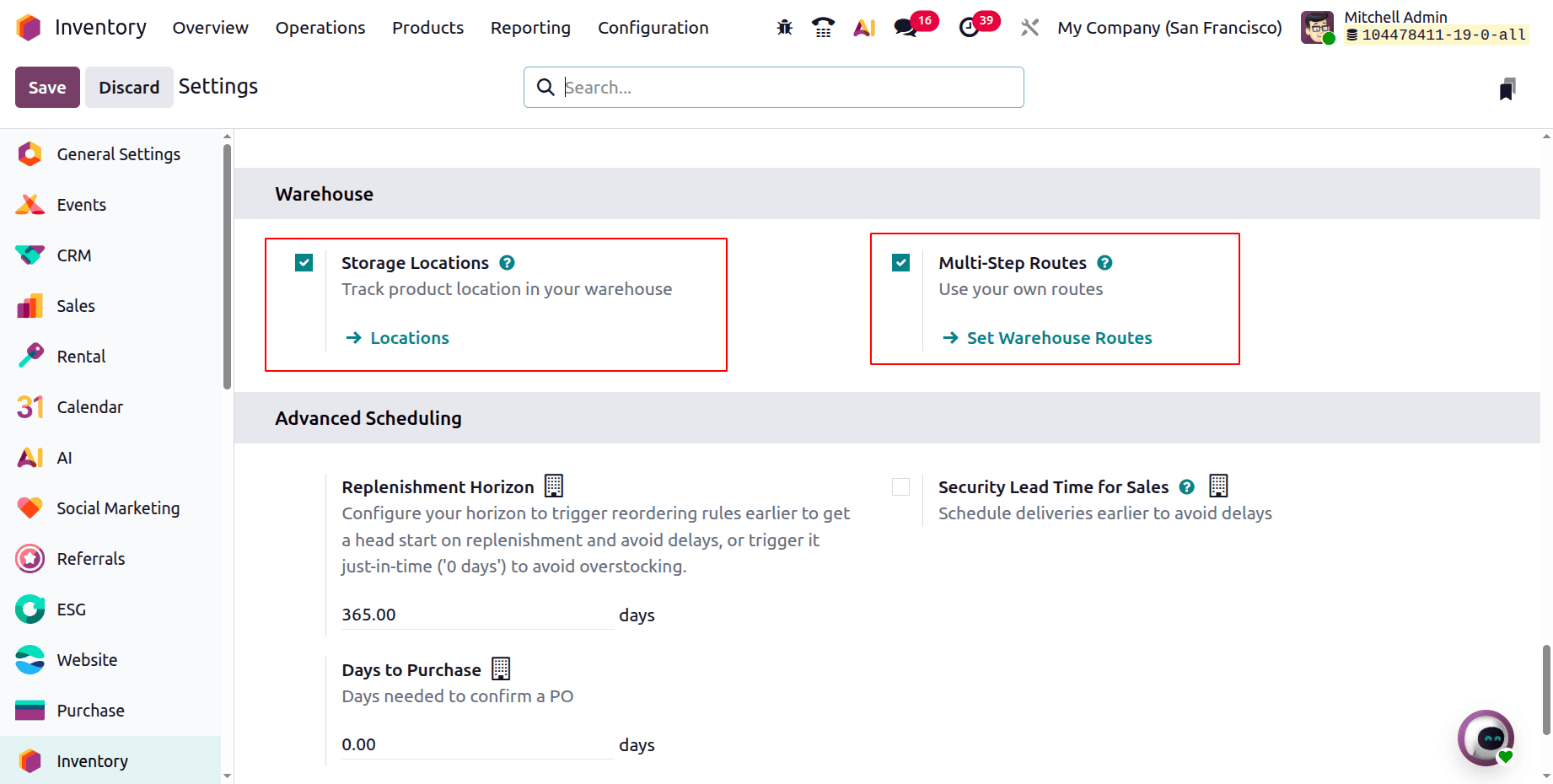The image size is (1553, 784).
Task: Open the AI assistant from the top bar
Action: coord(863,27)
